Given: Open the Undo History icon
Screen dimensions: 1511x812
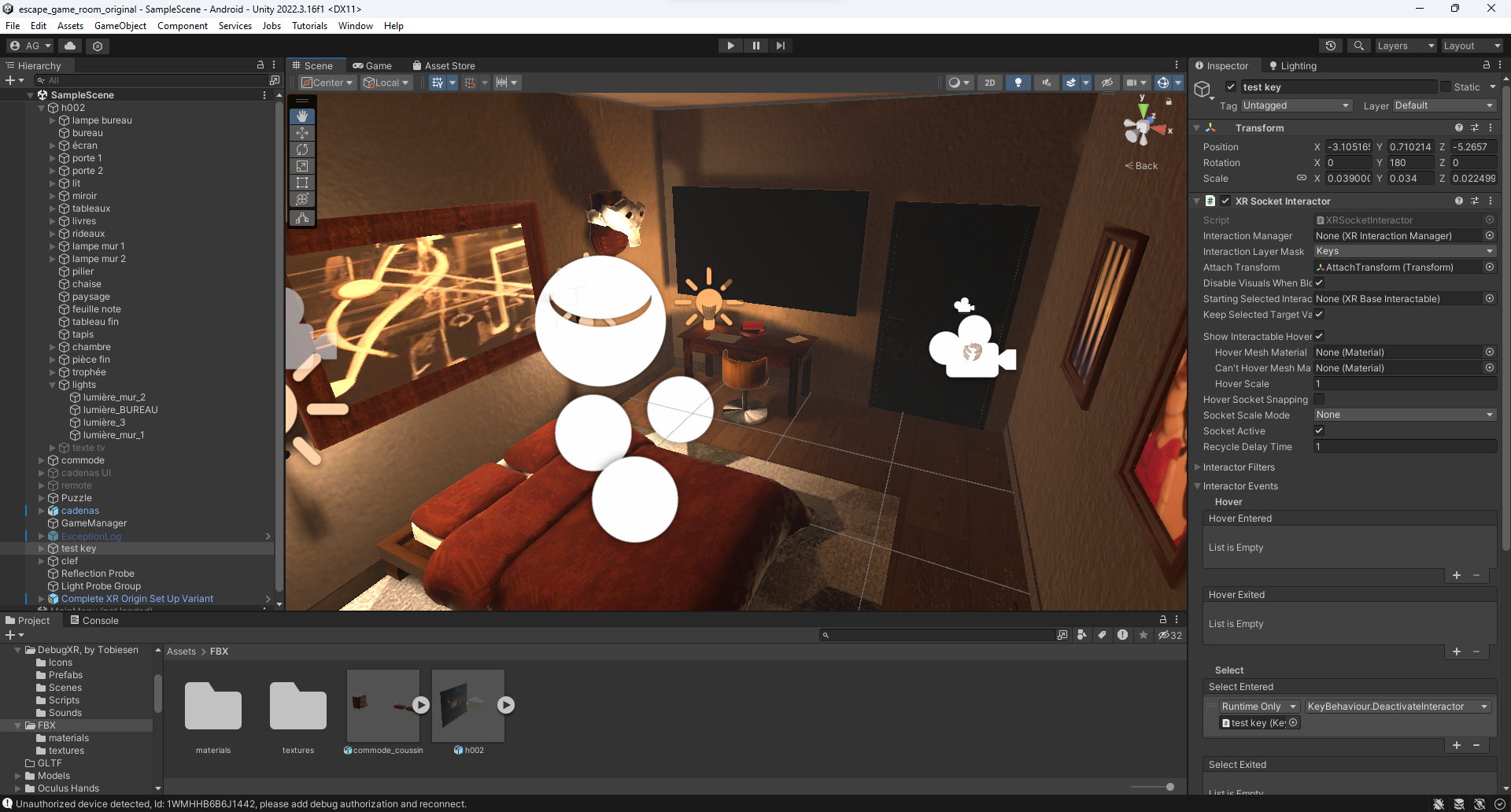Looking at the screenshot, I should (1330, 46).
